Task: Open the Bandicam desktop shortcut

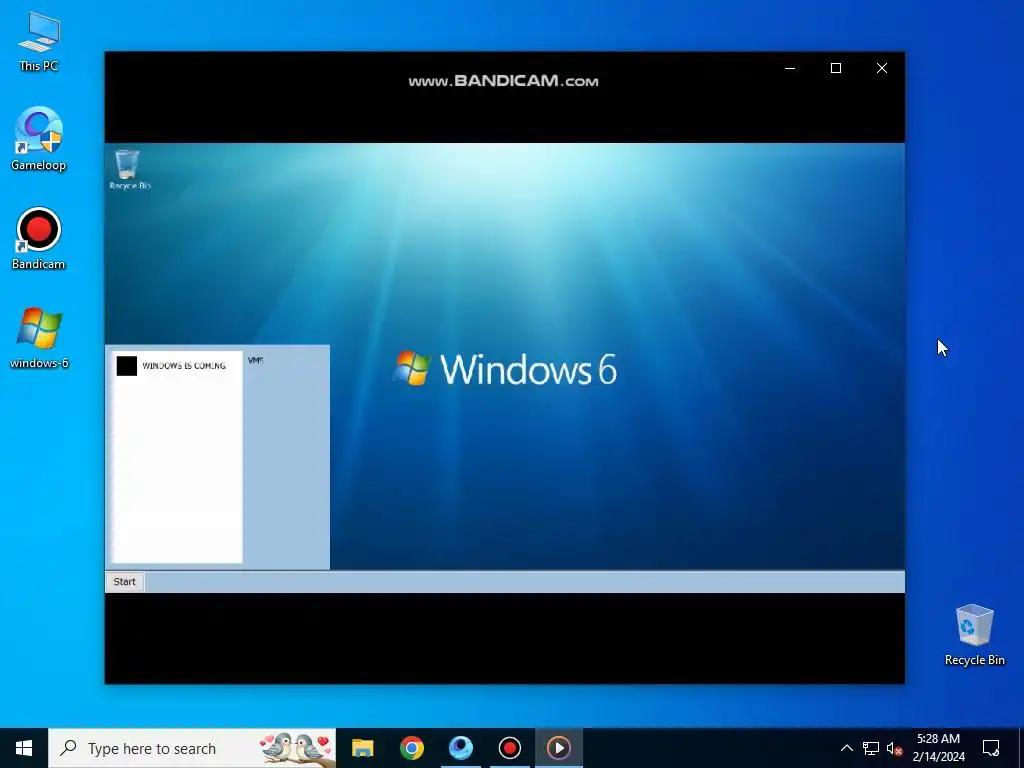Action: 39,238
